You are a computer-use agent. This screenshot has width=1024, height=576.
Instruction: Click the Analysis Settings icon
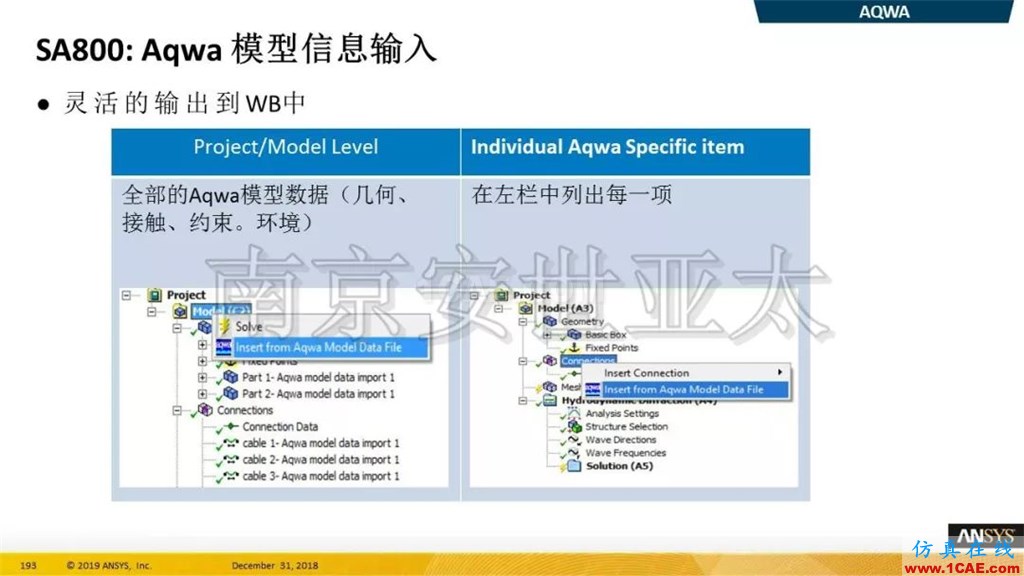coord(574,413)
